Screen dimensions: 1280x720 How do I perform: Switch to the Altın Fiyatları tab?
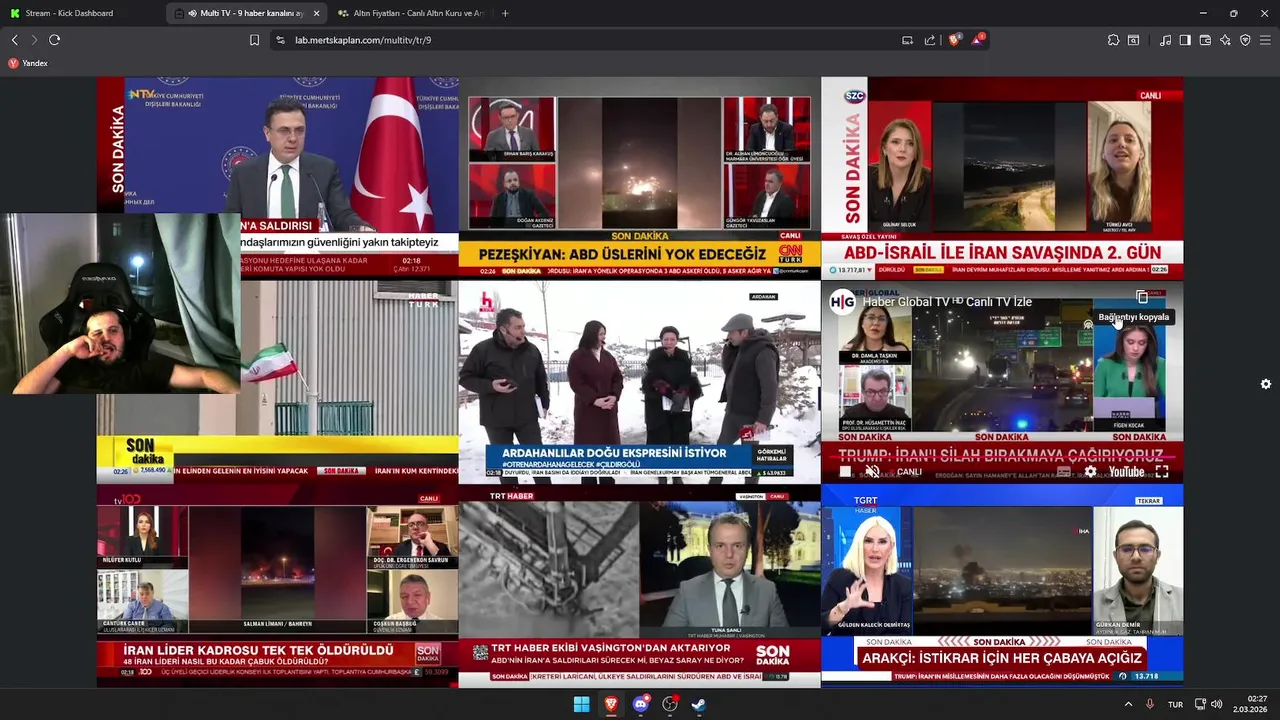(410, 13)
